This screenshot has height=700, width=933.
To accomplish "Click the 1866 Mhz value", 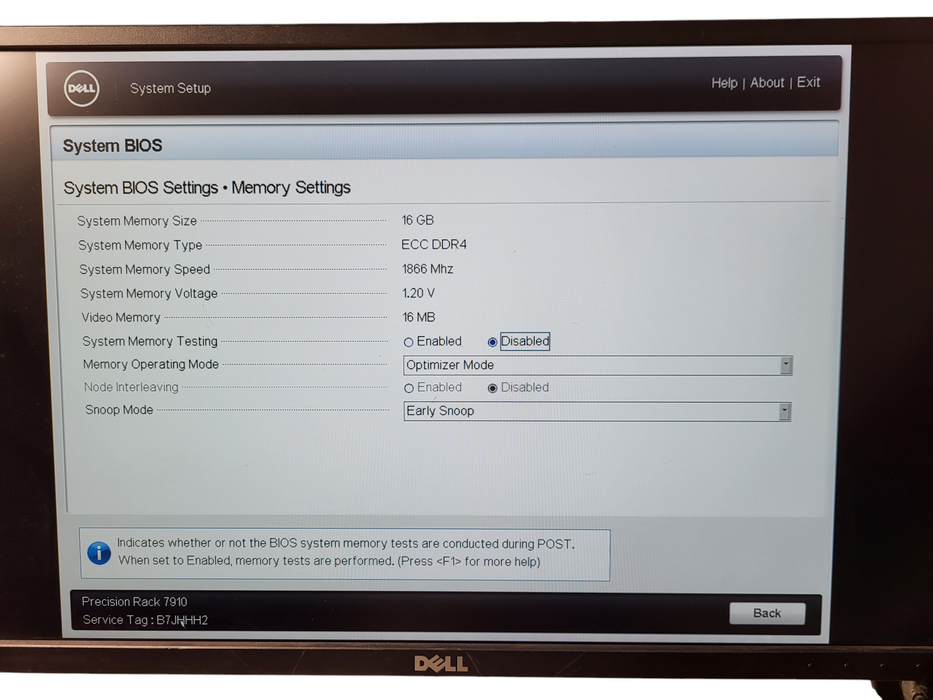I will pos(427,269).
